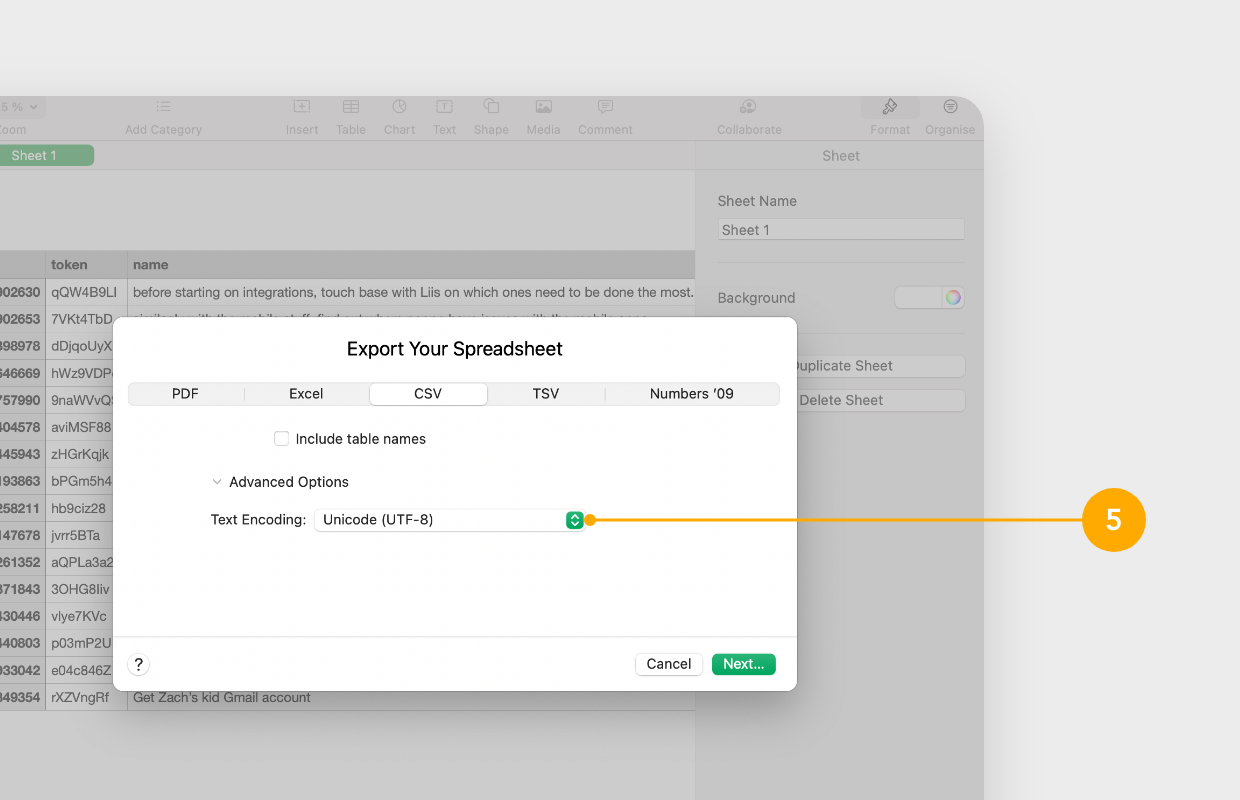This screenshot has height=800, width=1240.
Task: Click the Collaborate icon
Action: pos(748,107)
